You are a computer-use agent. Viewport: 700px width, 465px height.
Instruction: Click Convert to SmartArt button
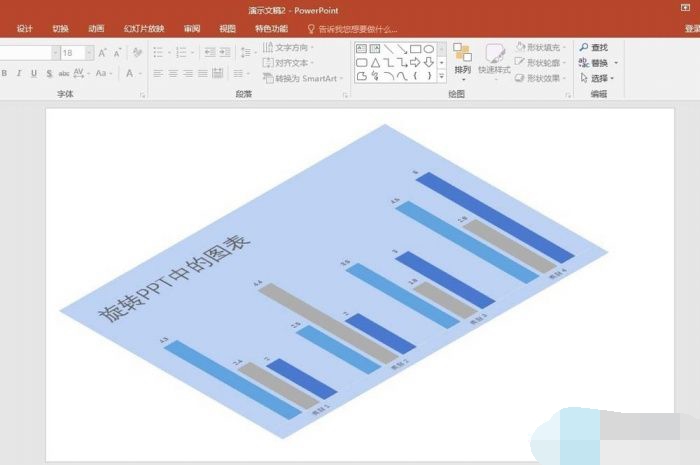tap(304, 77)
